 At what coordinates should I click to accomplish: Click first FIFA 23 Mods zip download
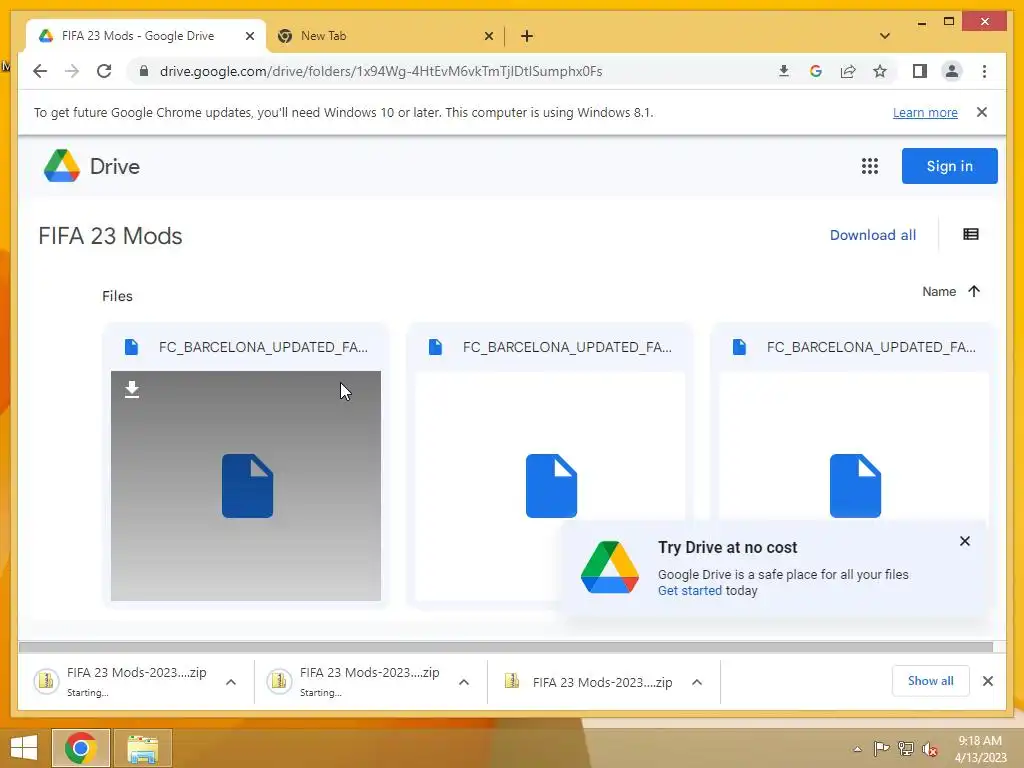coord(121,682)
